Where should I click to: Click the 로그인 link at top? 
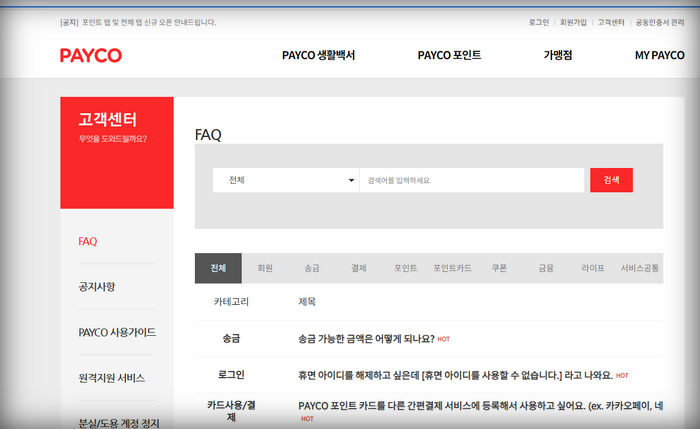coord(539,22)
